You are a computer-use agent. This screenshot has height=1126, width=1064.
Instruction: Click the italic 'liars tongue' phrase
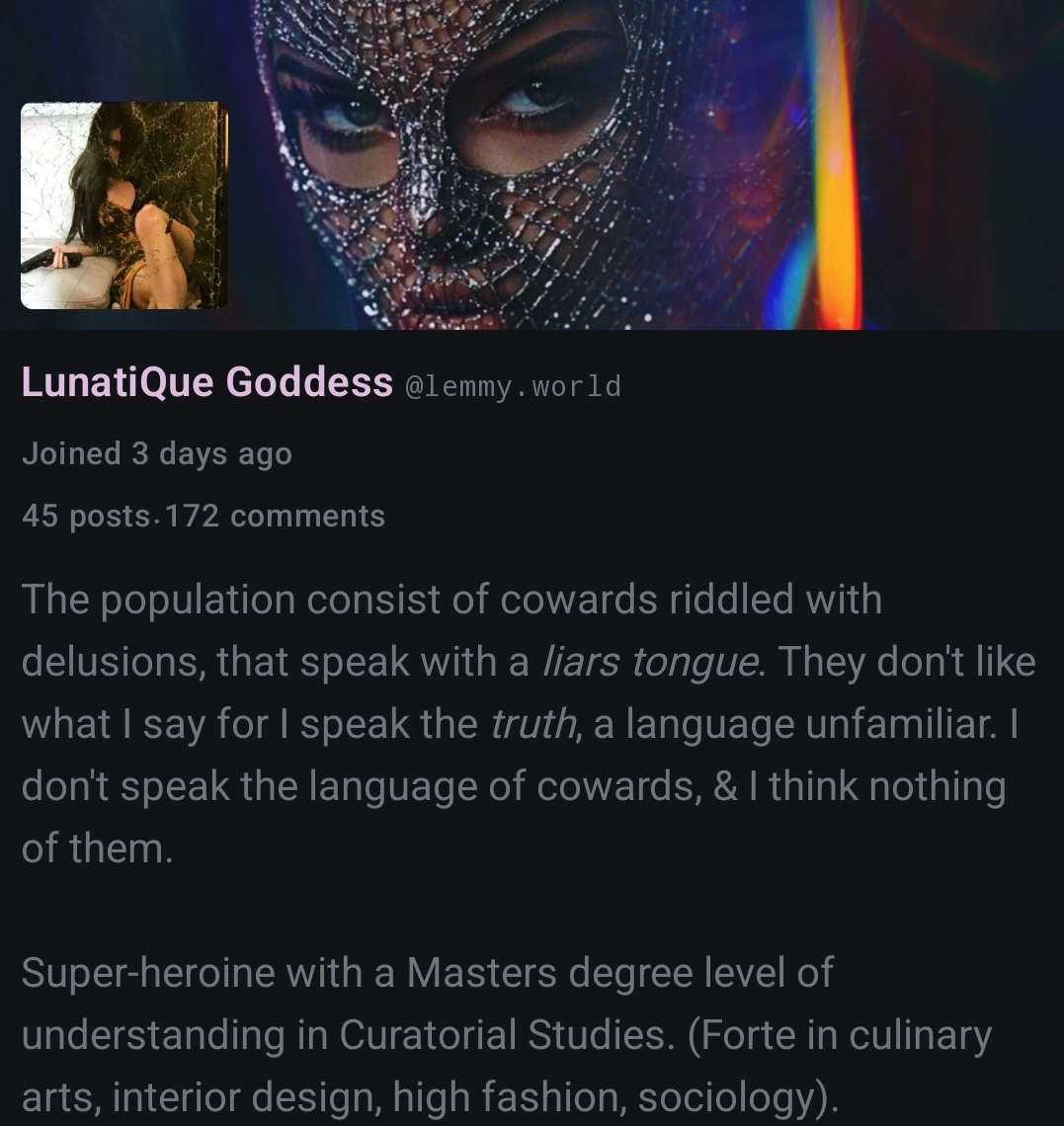tap(649, 662)
